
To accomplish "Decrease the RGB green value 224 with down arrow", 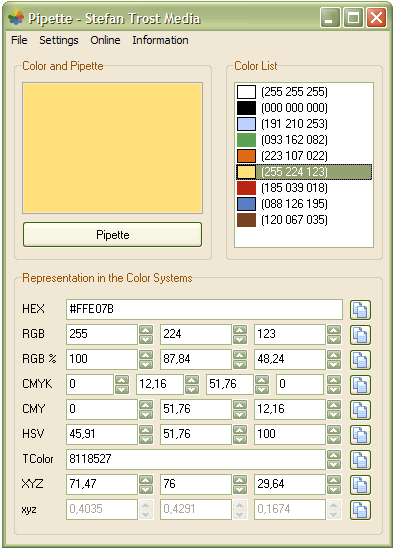I will coord(240,339).
